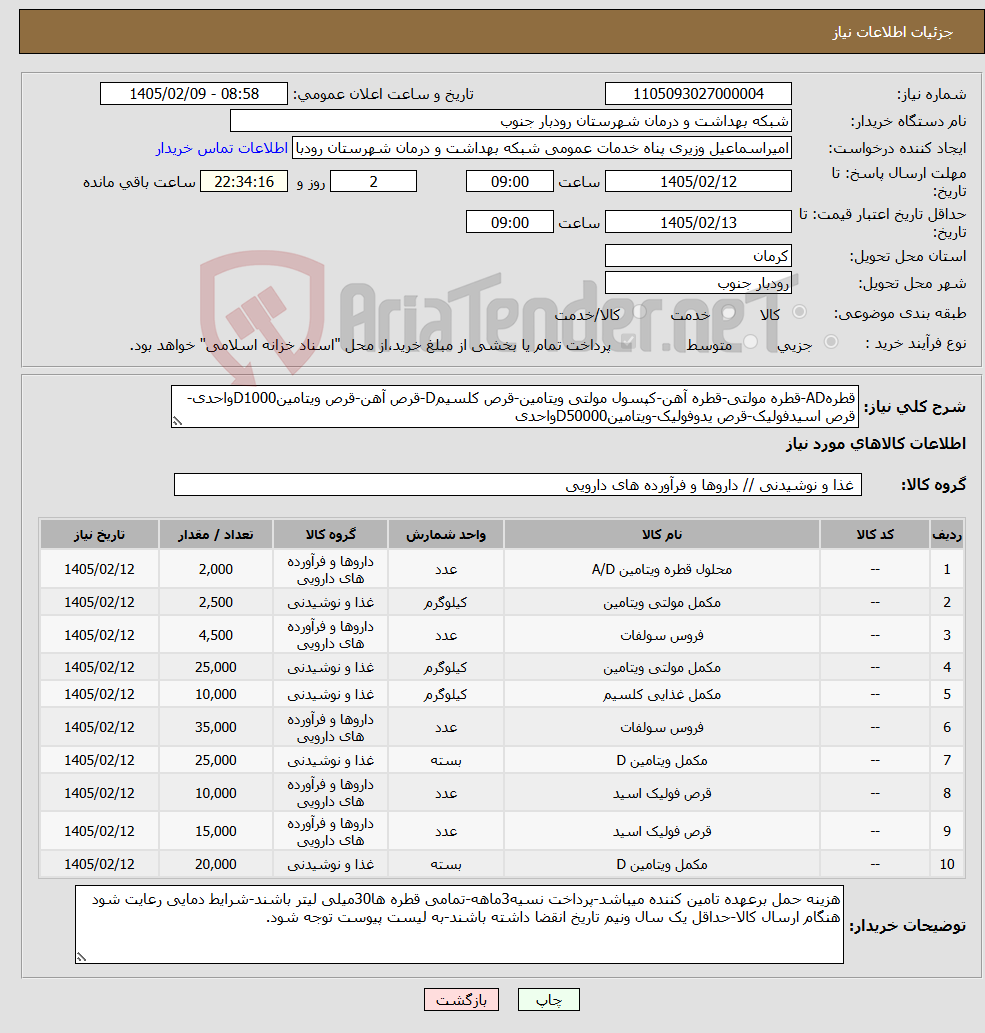Click the ردیف column header
The width and height of the screenshot is (985, 1033).
947,534
